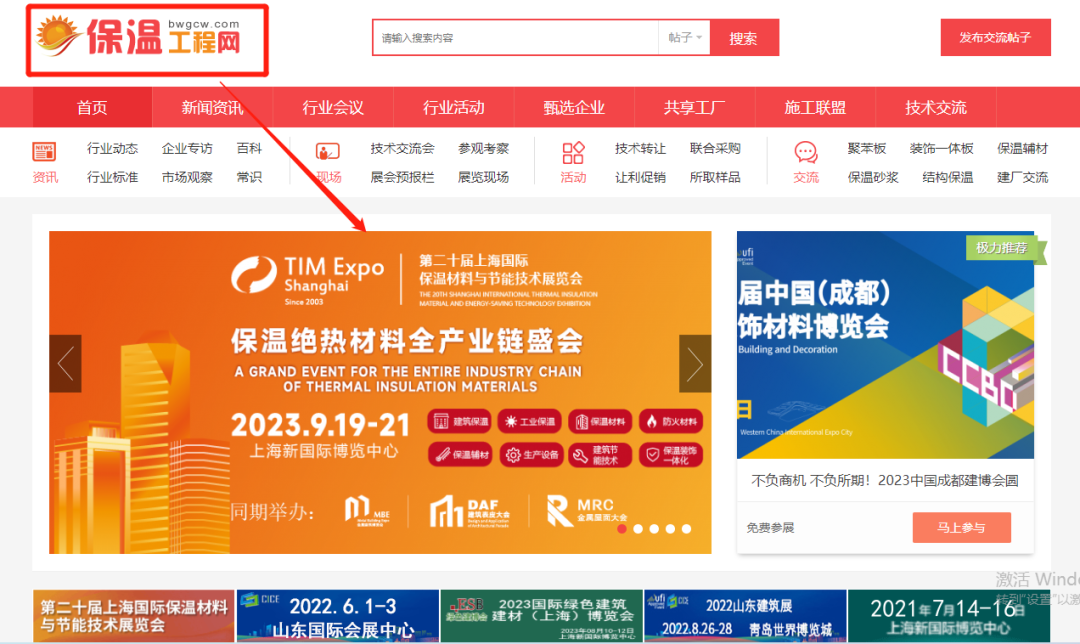Open the 甄选企业 nav tab
The image size is (1080, 644).
(x=574, y=107)
